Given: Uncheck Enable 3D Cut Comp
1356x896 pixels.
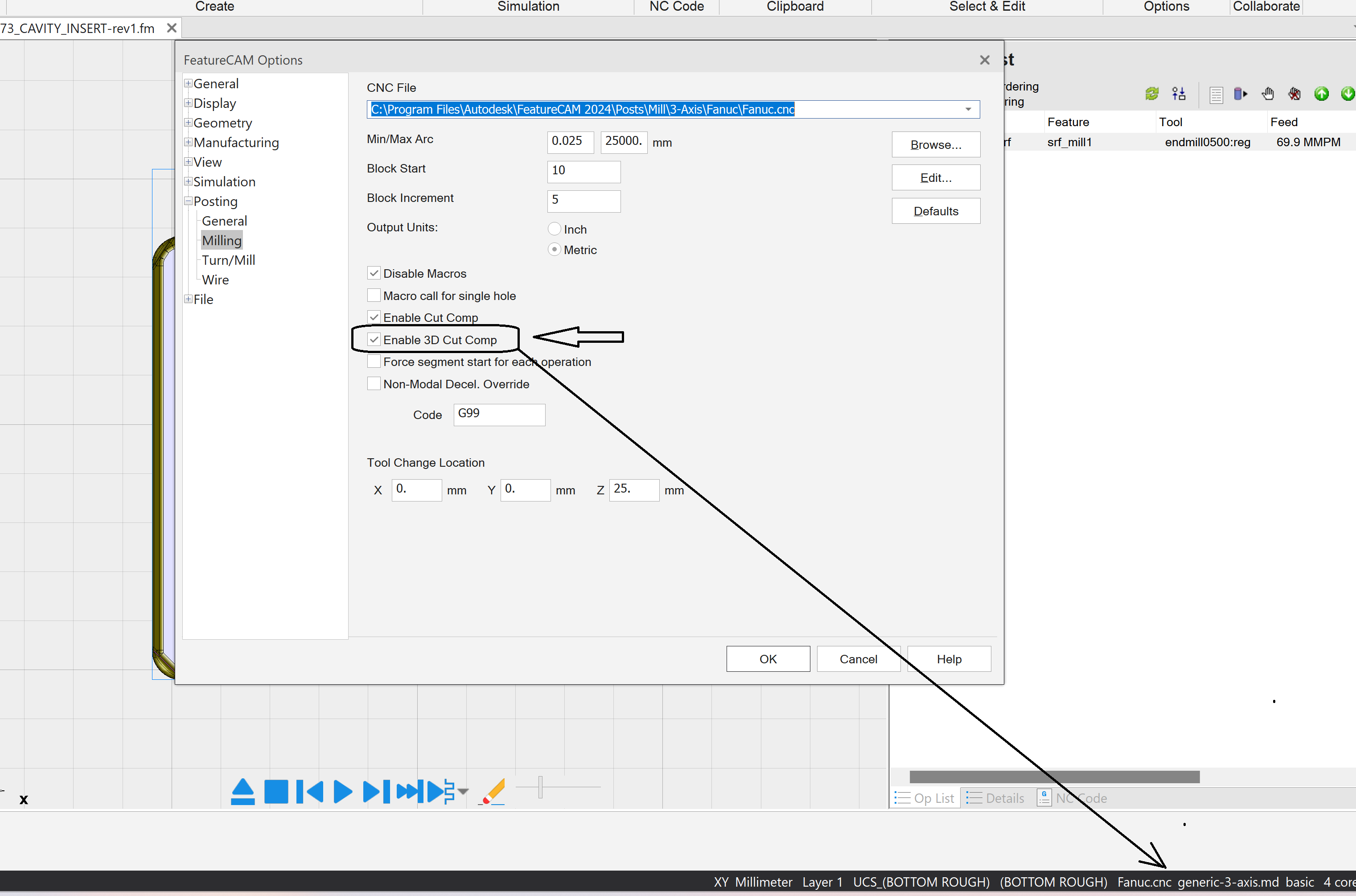Looking at the screenshot, I should click(x=374, y=339).
